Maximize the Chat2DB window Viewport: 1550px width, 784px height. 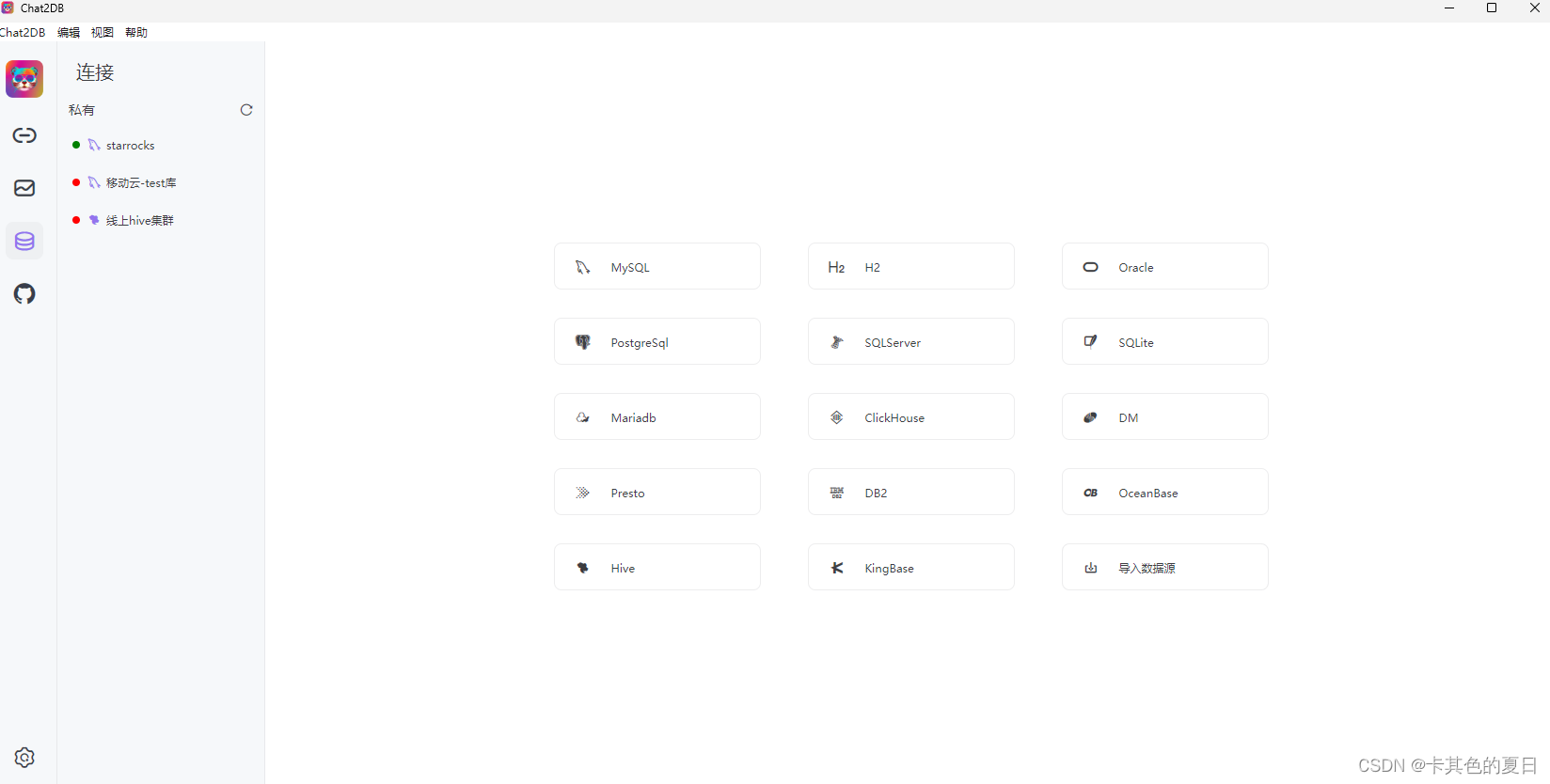coord(1492,8)
